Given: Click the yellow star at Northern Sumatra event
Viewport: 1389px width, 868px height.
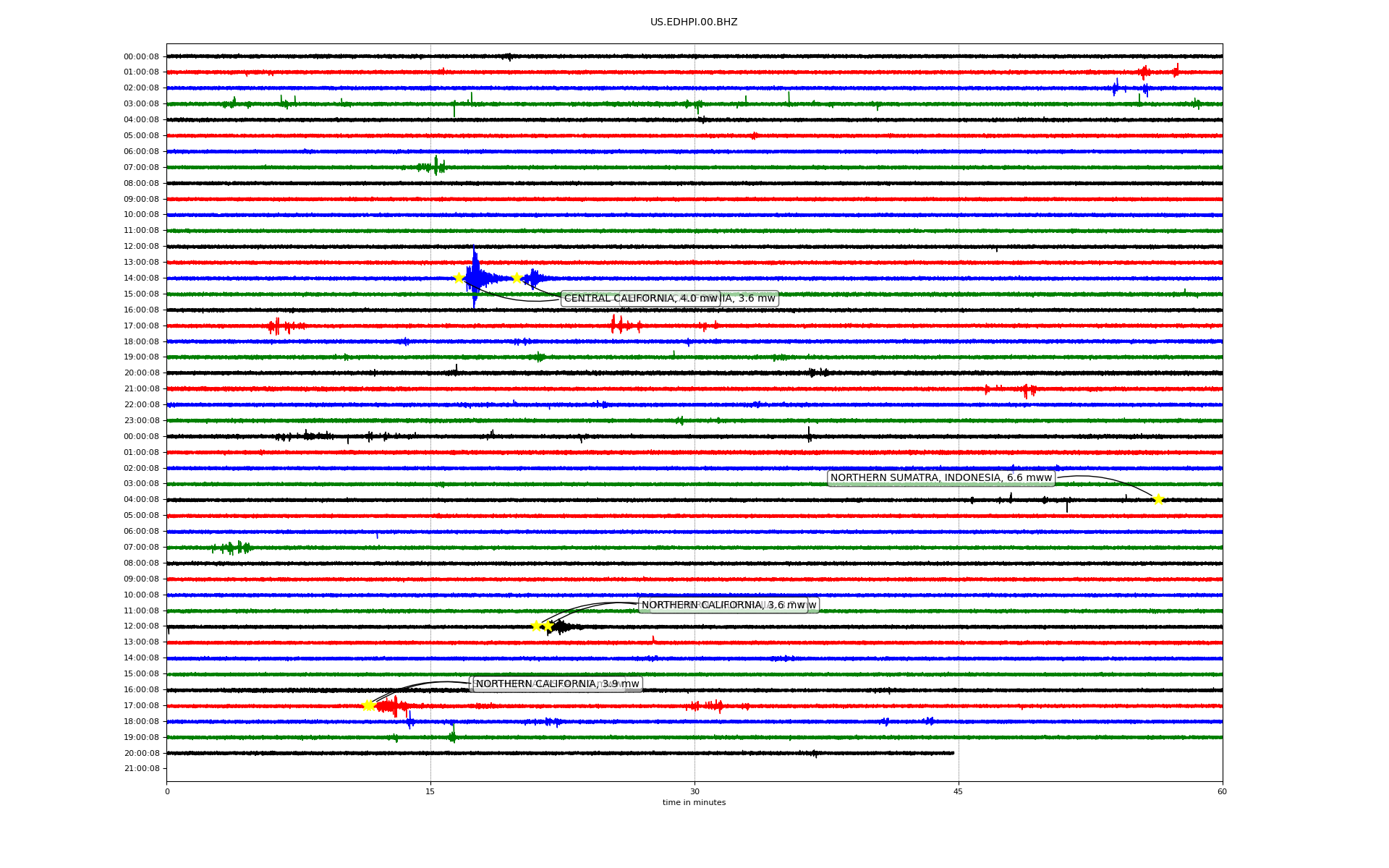Looking at the screenshot, I should pyautogui.click(x=1158, y=499).
